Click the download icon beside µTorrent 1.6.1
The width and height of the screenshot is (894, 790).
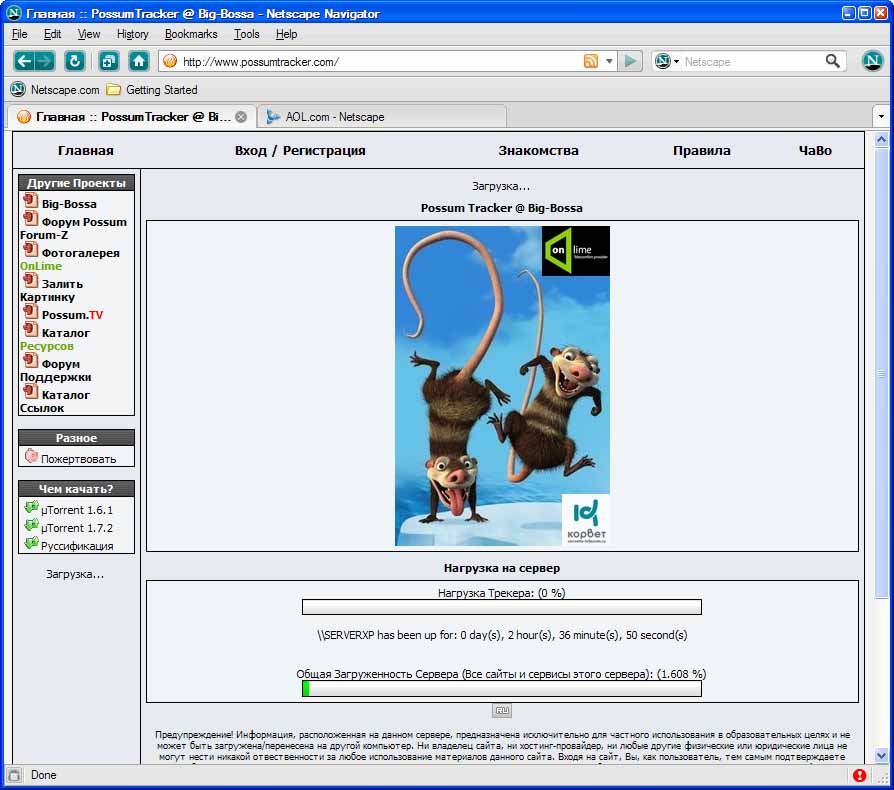coord(31,507)
